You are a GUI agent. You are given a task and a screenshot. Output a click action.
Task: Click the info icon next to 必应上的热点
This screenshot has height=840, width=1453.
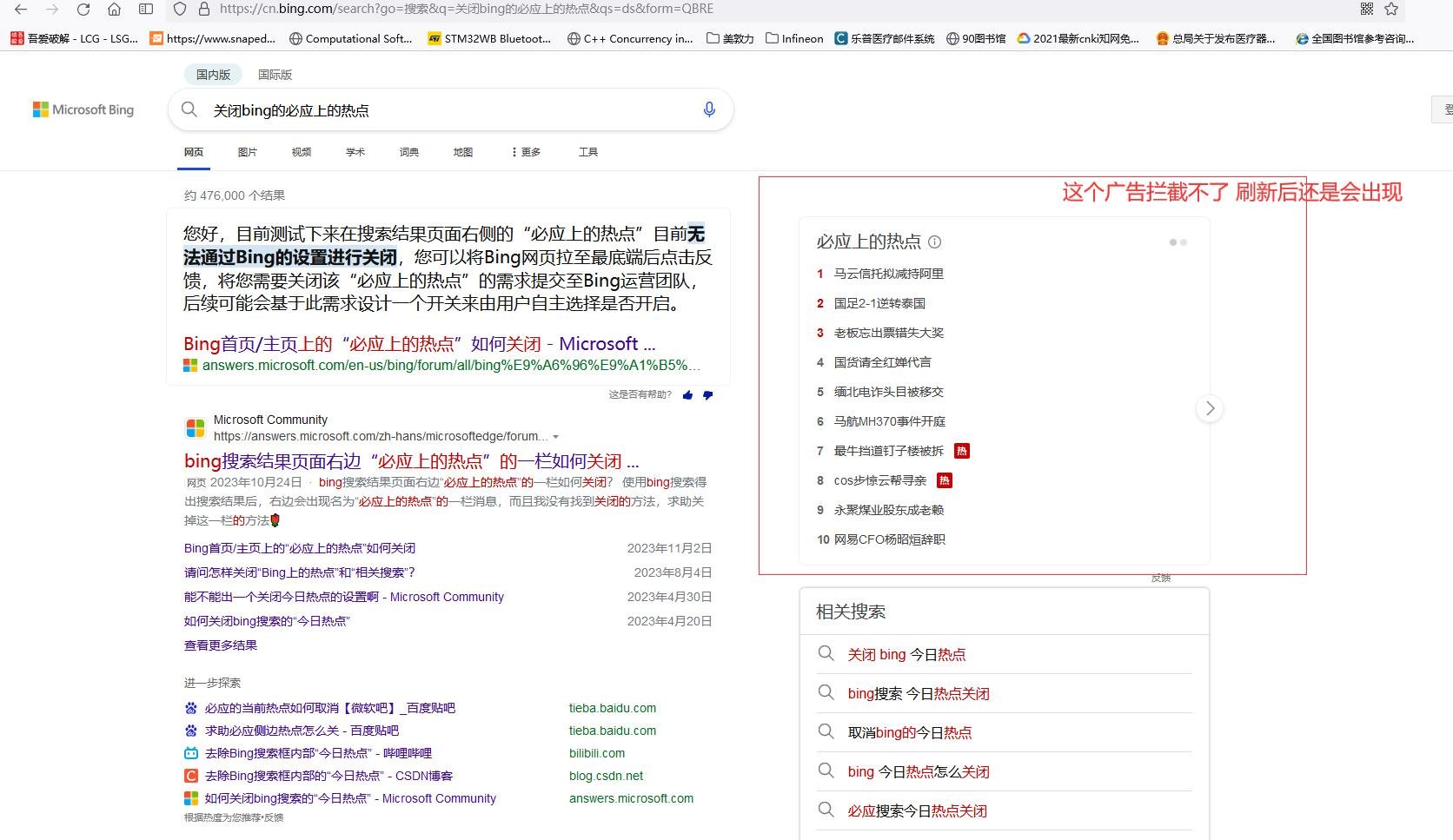[x=935, y=241]
